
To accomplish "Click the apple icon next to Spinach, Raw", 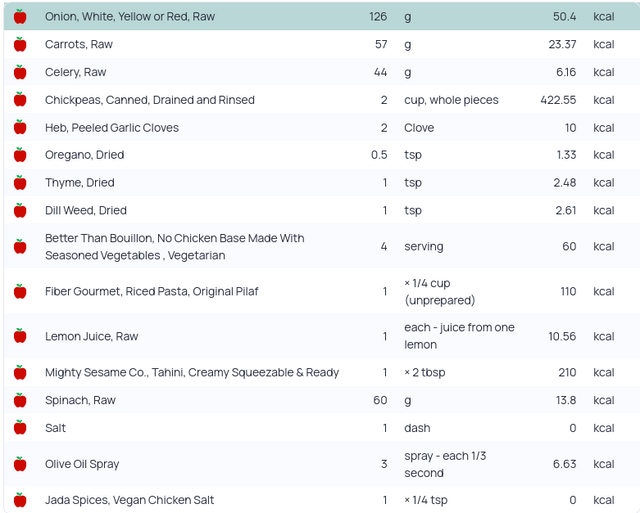I will (x=20, y=400).
